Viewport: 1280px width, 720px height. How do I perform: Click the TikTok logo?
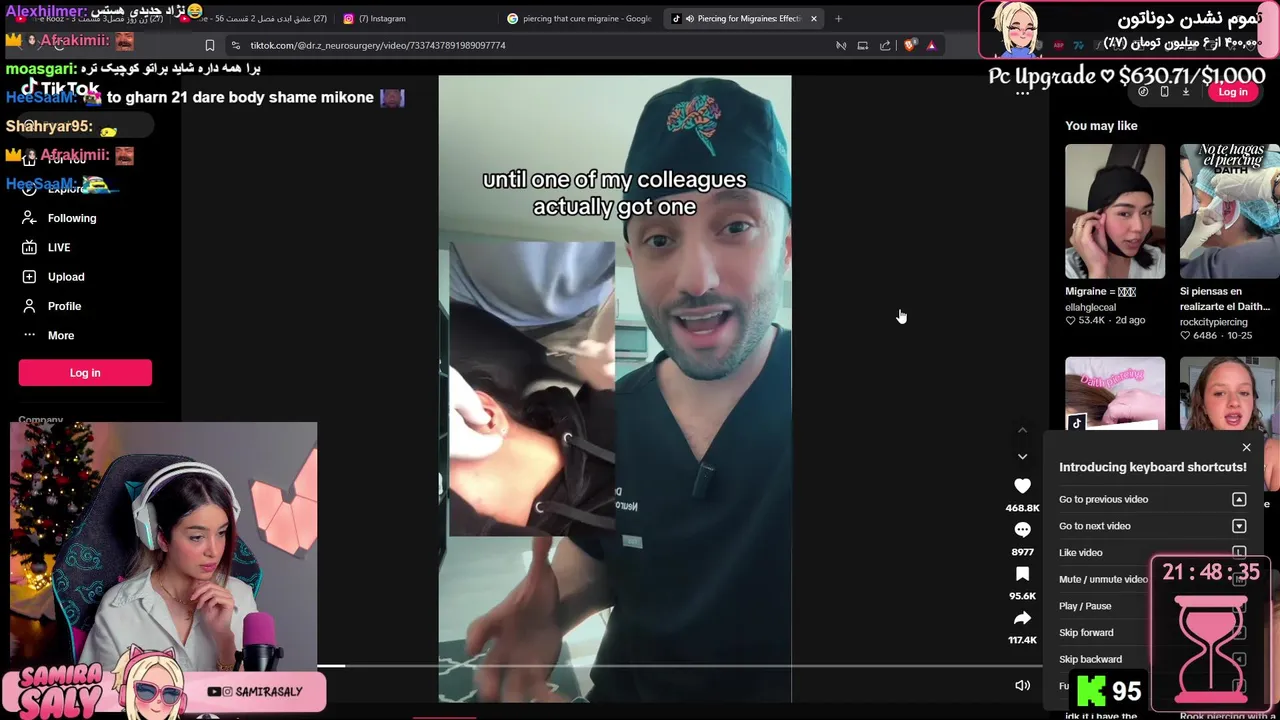click(x=62, y=88)
